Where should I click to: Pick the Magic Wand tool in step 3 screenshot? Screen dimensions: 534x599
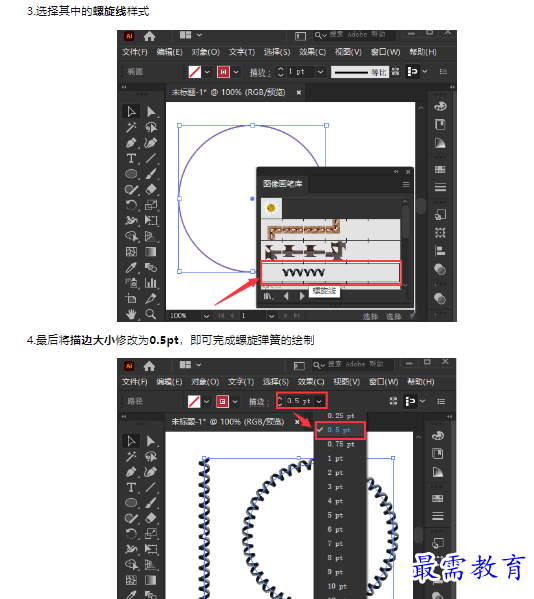pos(131,127)
